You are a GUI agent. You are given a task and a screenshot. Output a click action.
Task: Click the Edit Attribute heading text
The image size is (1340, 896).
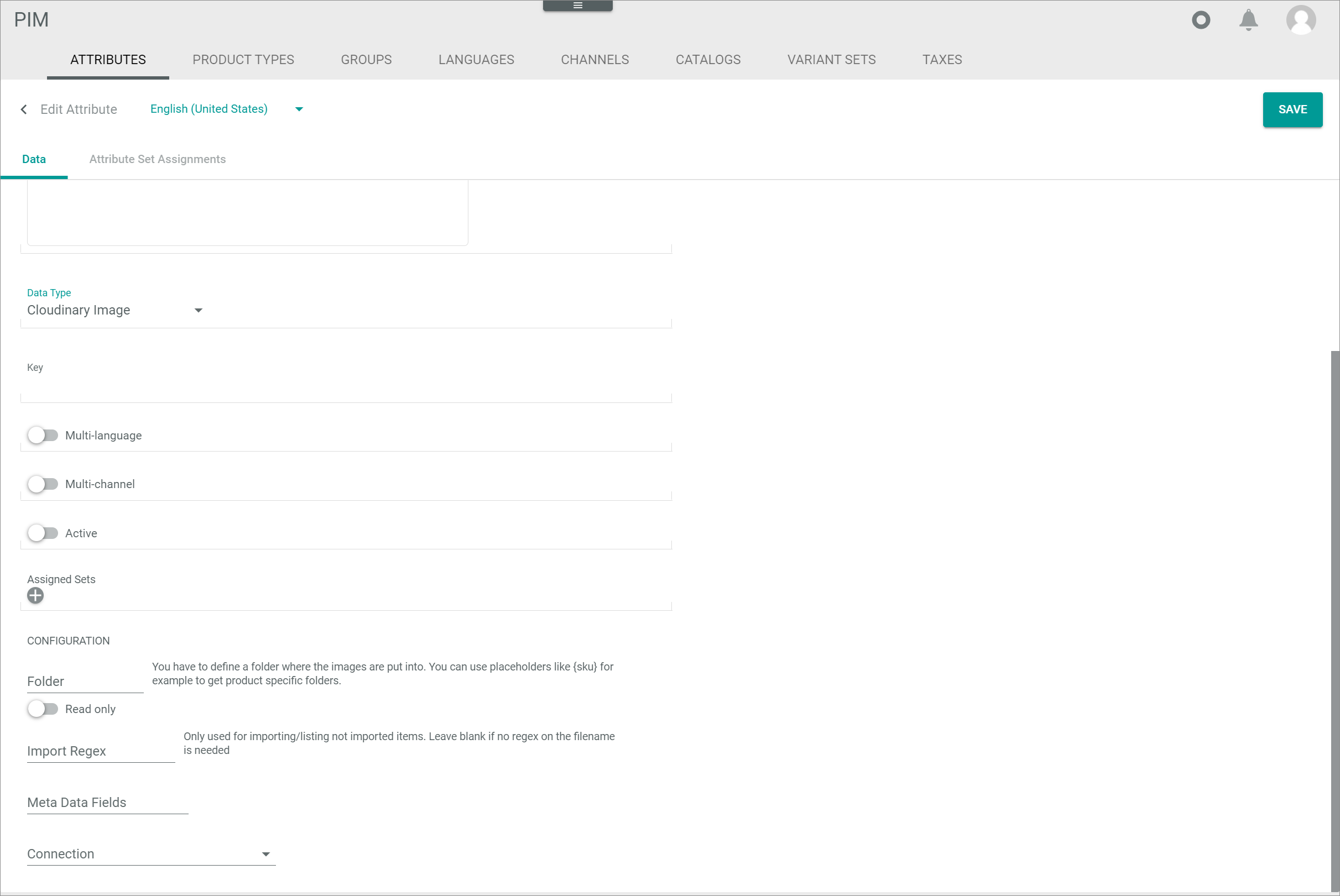pos(79,109)
